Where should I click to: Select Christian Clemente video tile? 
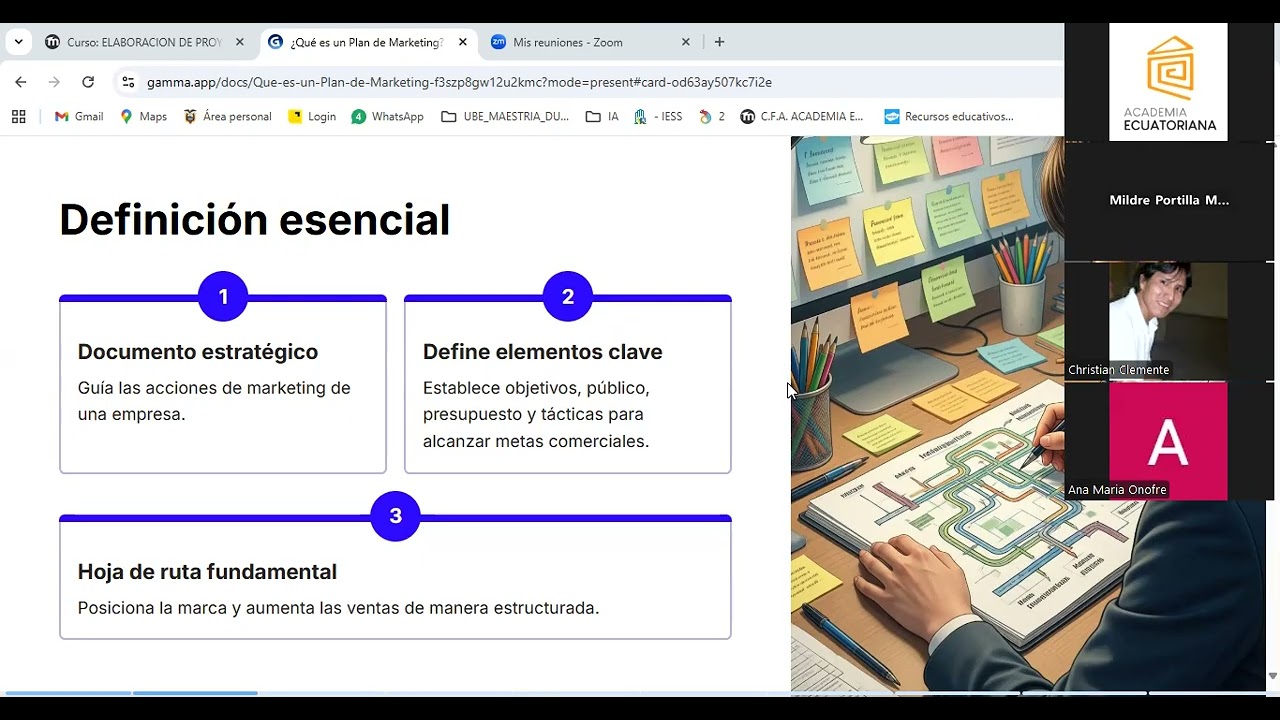click(x=1168, y=321)
